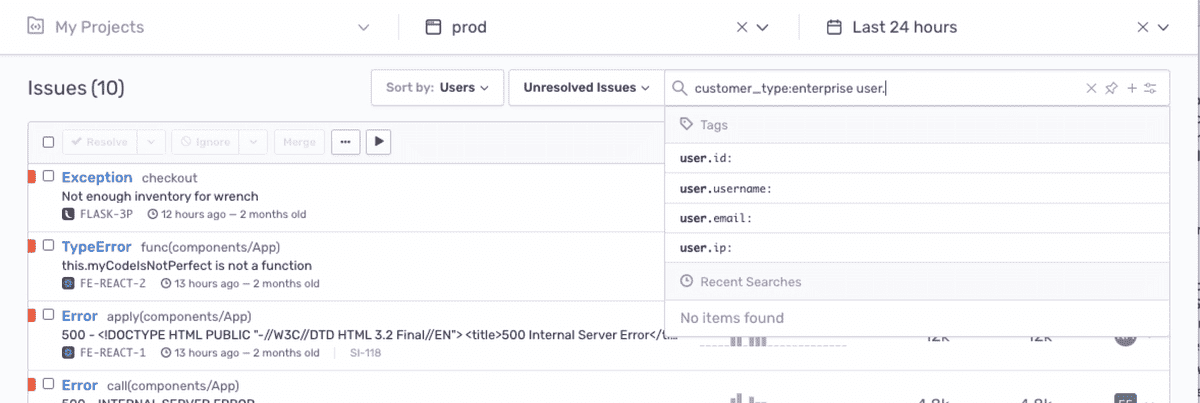
Task: Click the Resolve button
Action: click(x=99, y=142)
